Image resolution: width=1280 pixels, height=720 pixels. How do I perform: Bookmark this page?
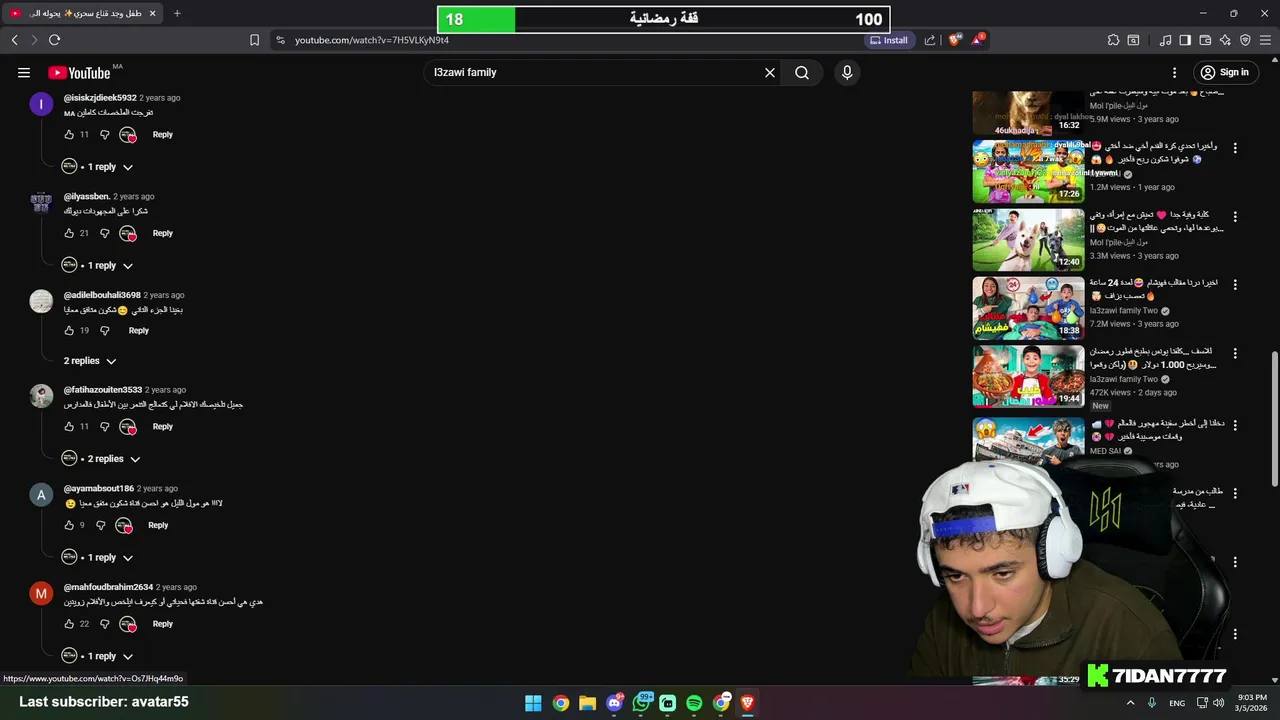click(x=254, y=40)
